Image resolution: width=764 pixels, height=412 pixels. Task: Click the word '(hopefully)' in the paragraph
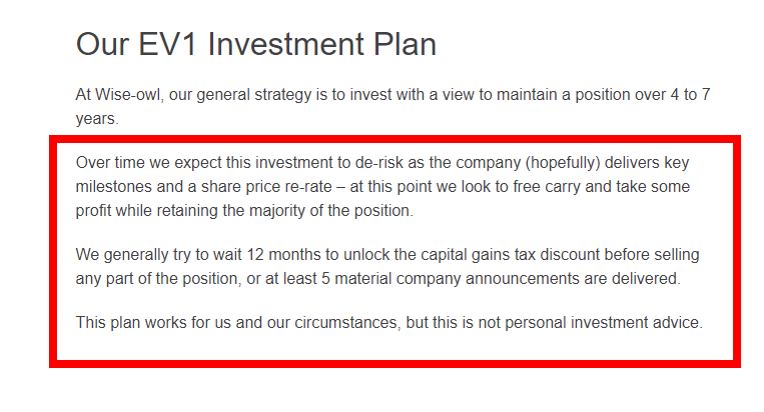(562, 163)
